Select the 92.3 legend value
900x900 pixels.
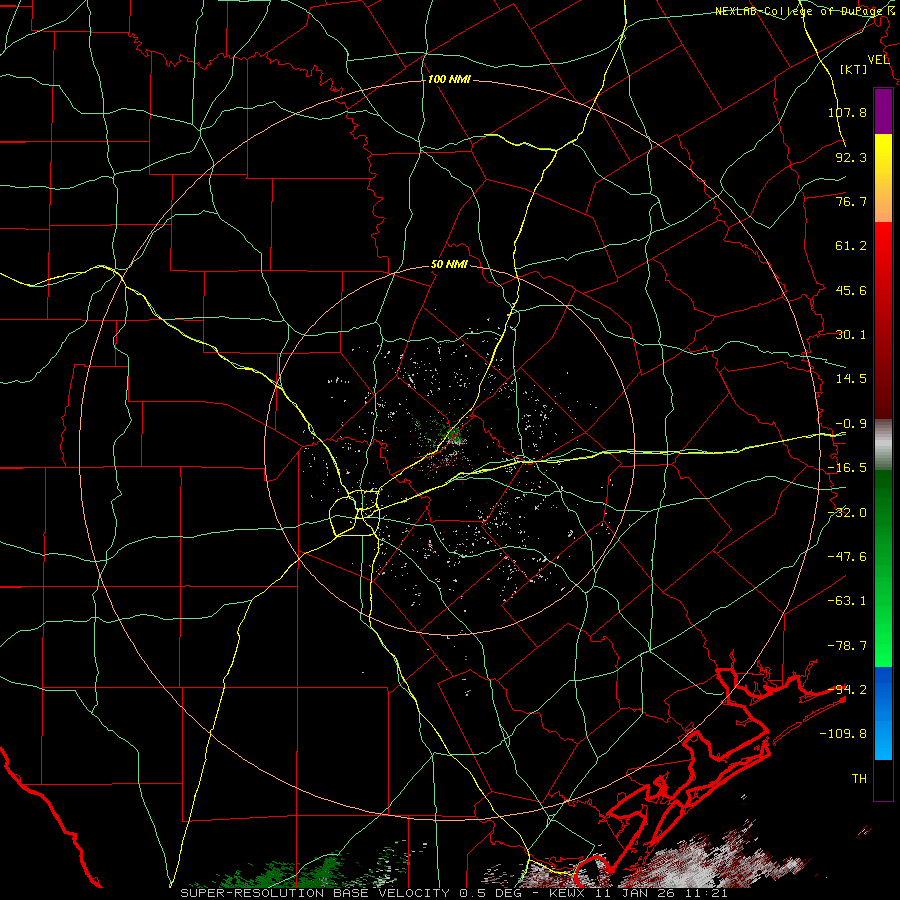click(851, 157)
